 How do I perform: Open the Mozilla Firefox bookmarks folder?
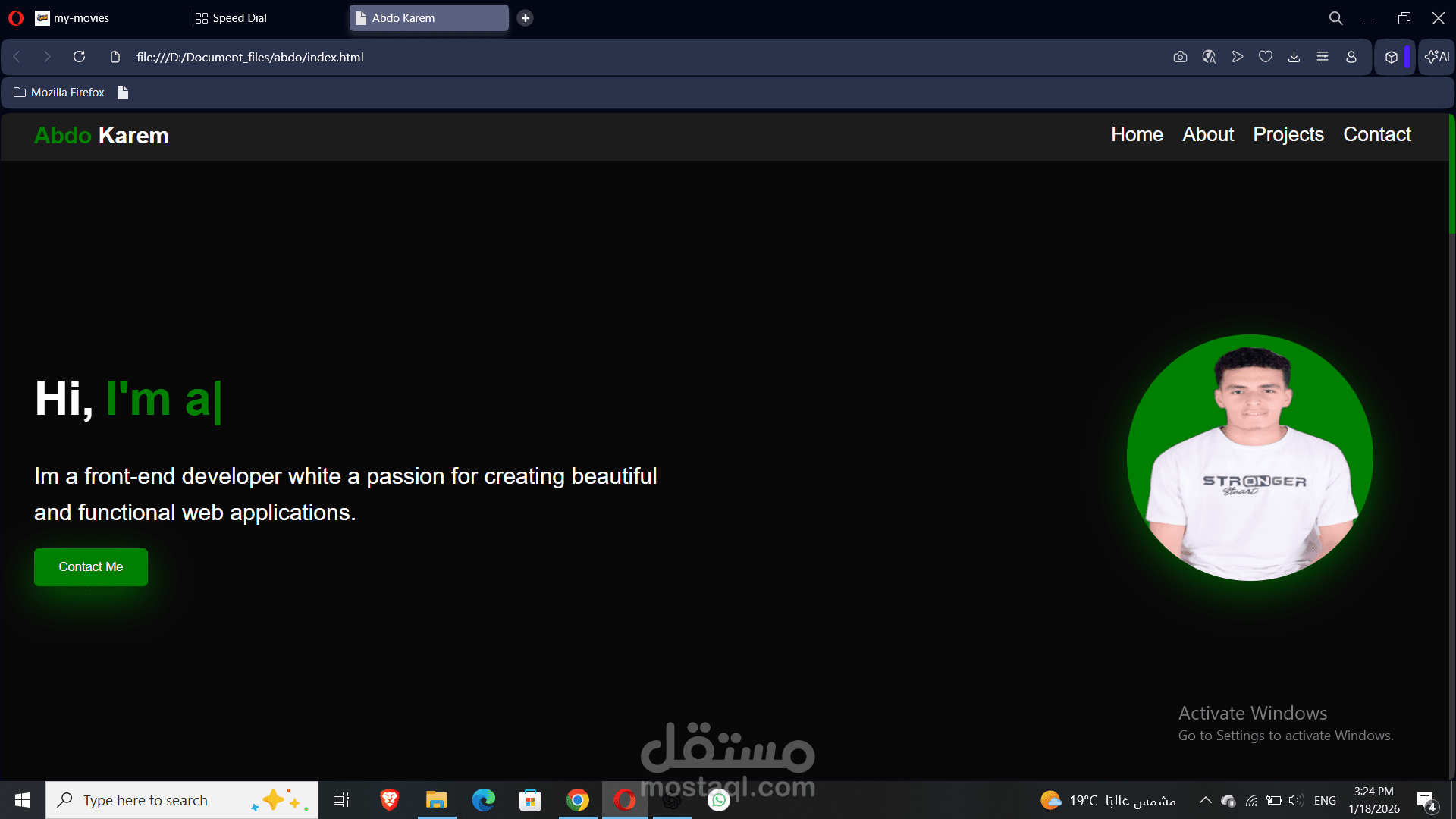tap(59, 93)
